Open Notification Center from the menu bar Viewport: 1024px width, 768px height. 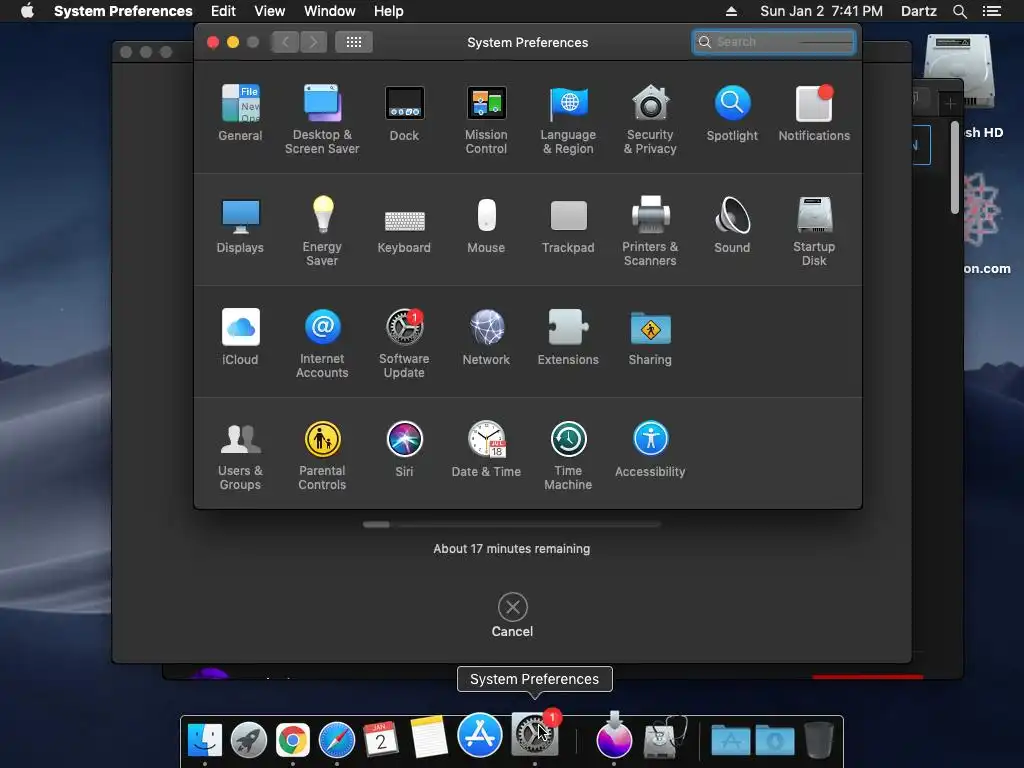point(992,11)
